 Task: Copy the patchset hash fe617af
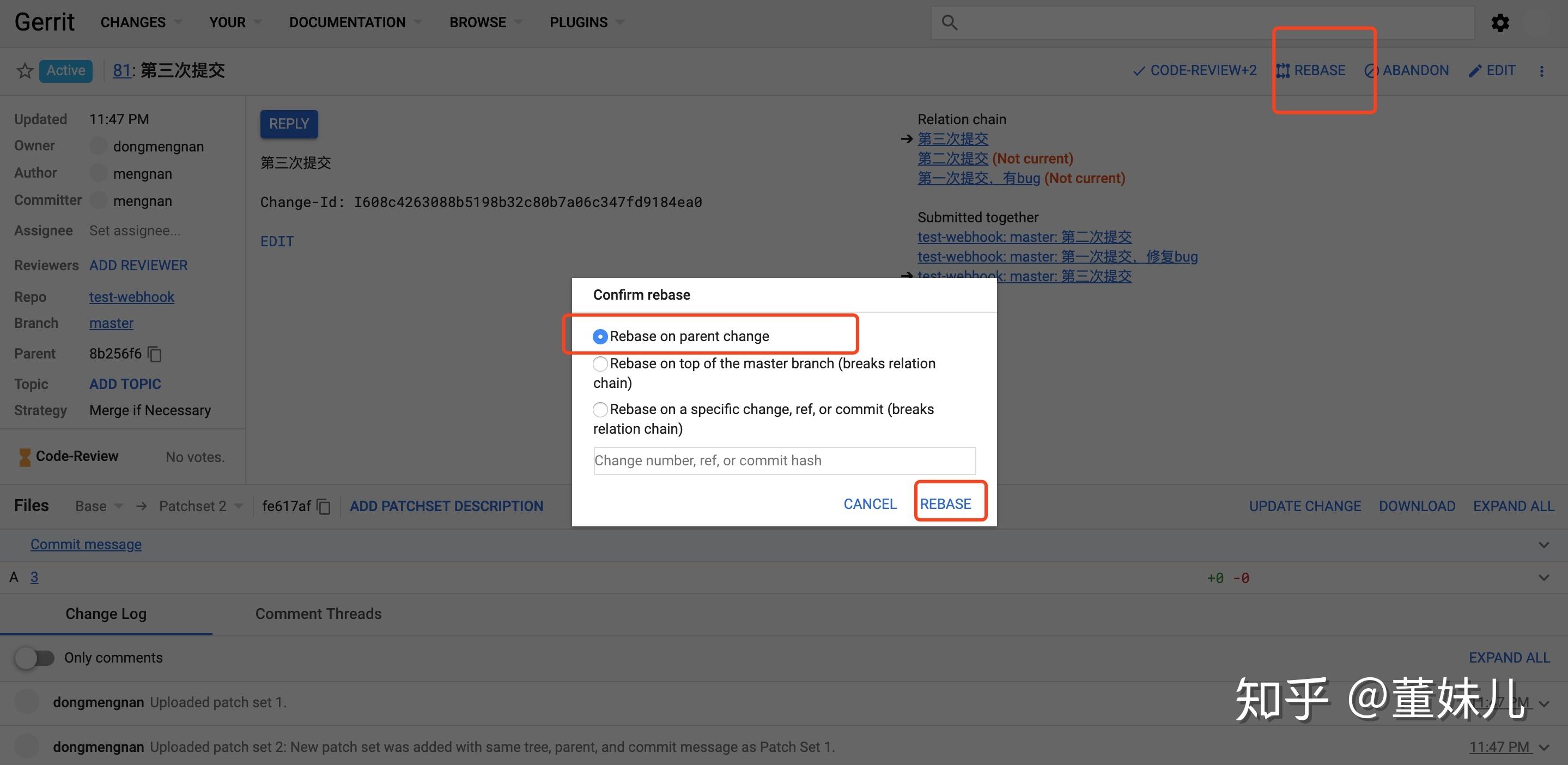[x=323, y=506]
